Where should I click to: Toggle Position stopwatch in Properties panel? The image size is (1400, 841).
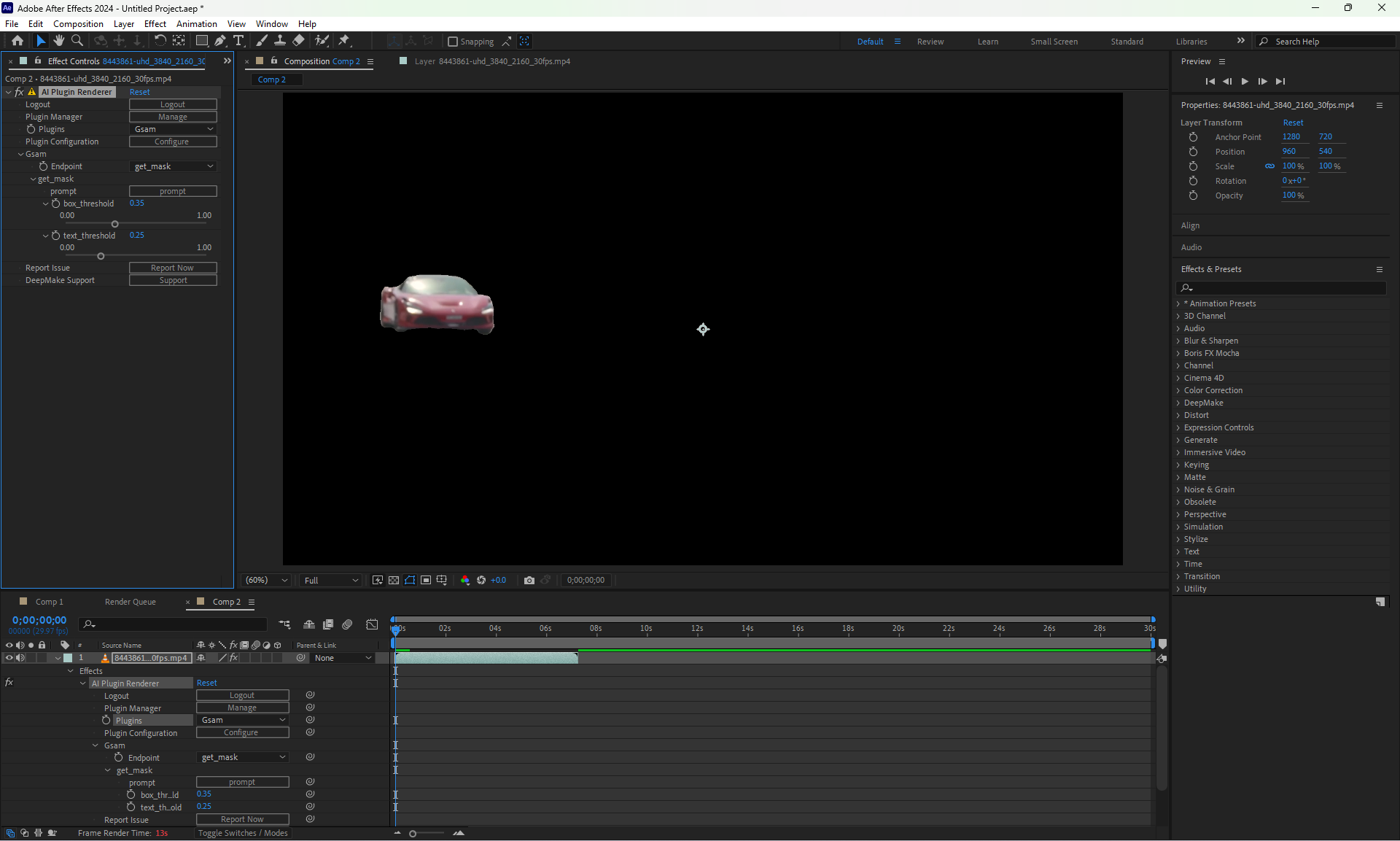[1193, 152]
